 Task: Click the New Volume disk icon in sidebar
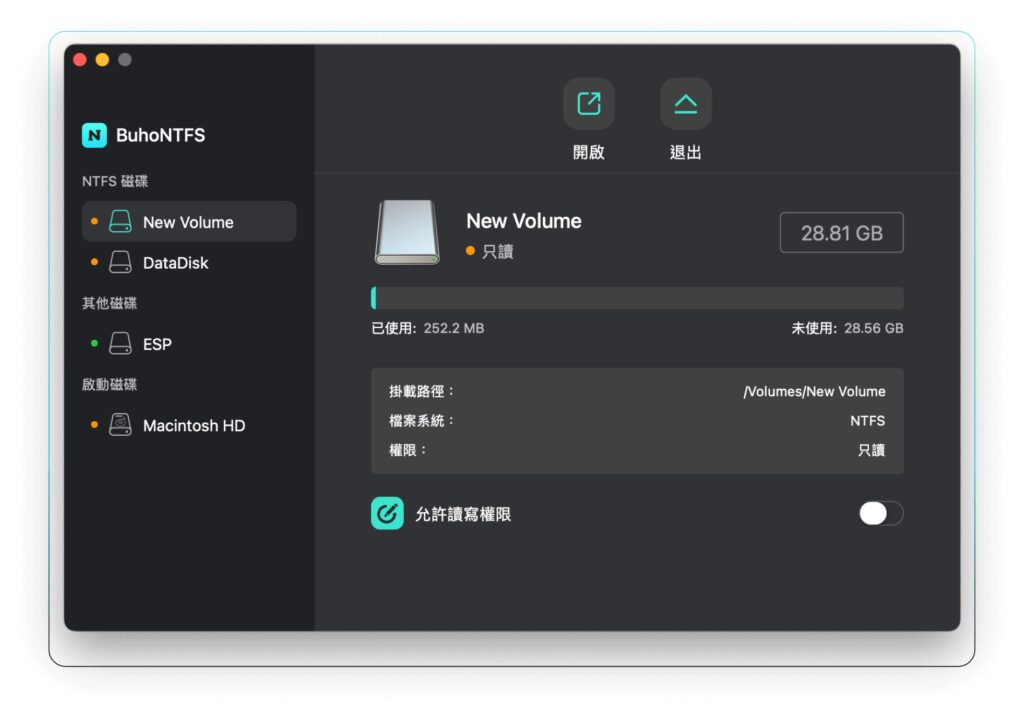click(120, 222)
